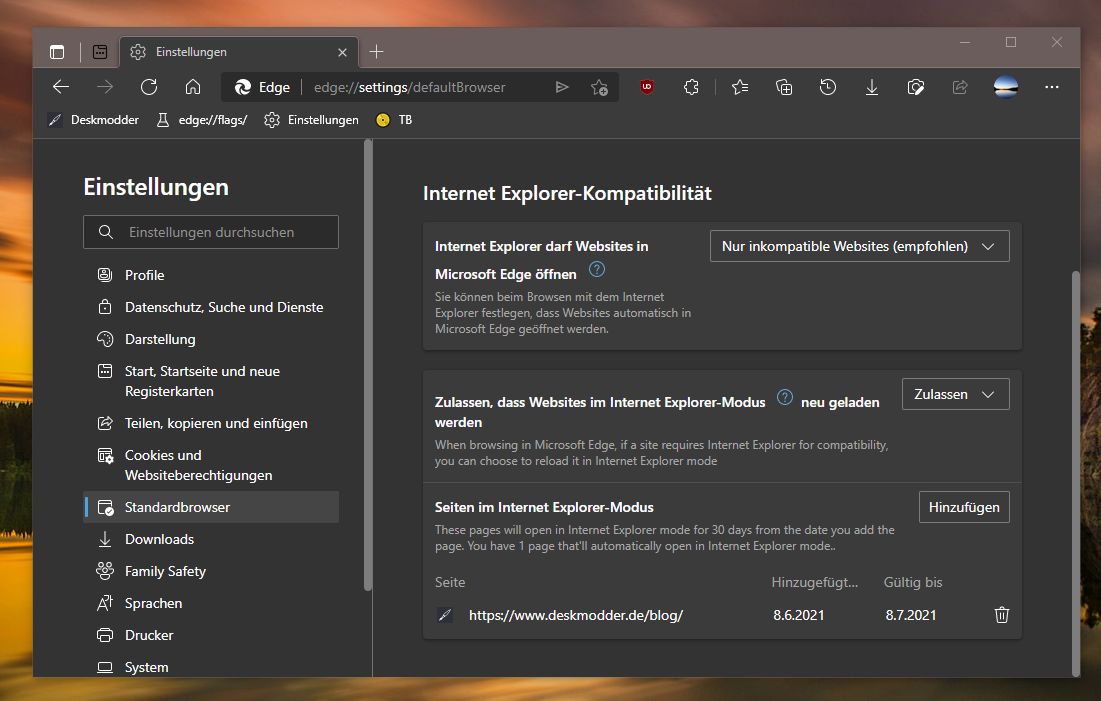
Task: Open the Downloads toolbar button
Action: [871, 87]
